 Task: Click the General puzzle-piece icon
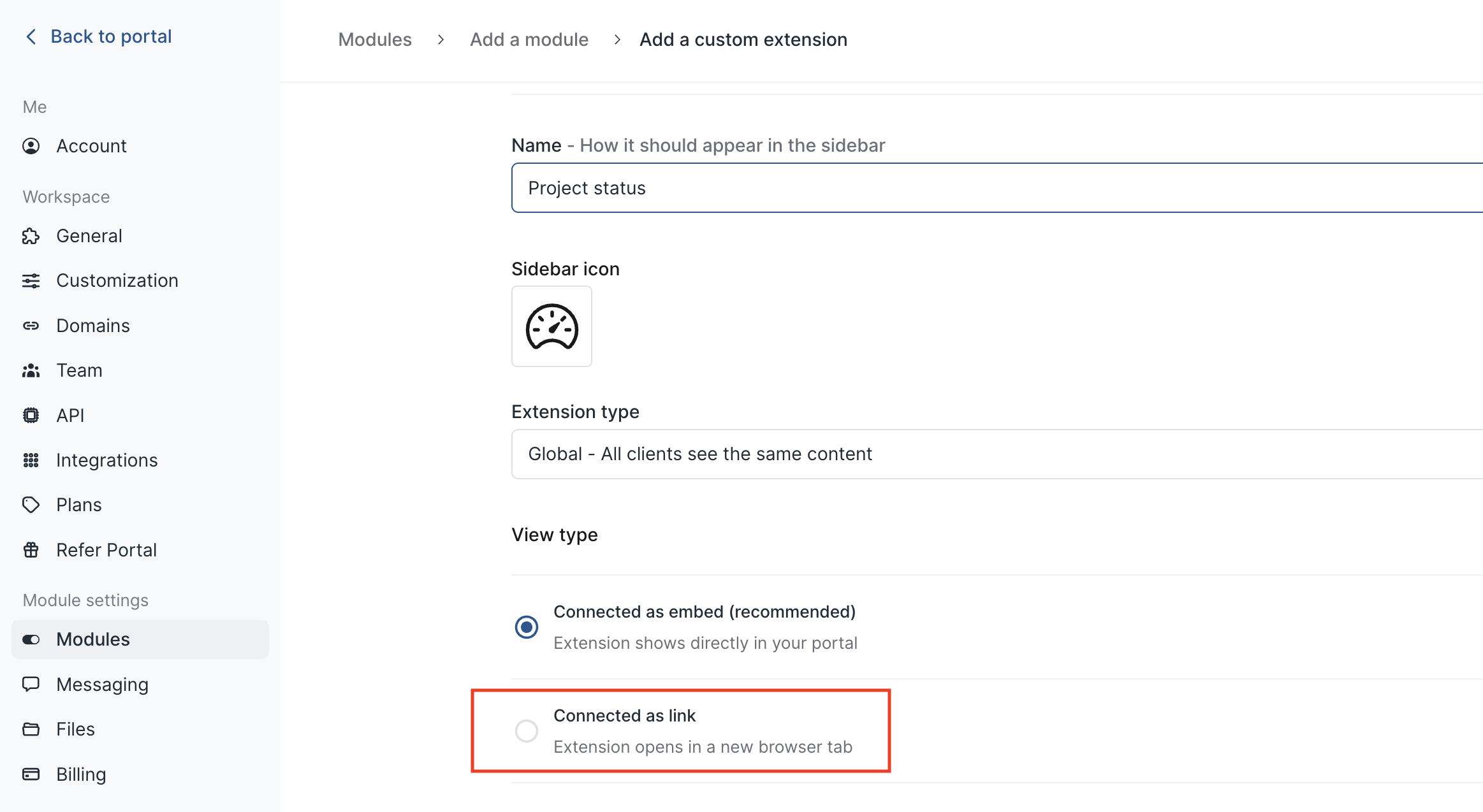31,236
